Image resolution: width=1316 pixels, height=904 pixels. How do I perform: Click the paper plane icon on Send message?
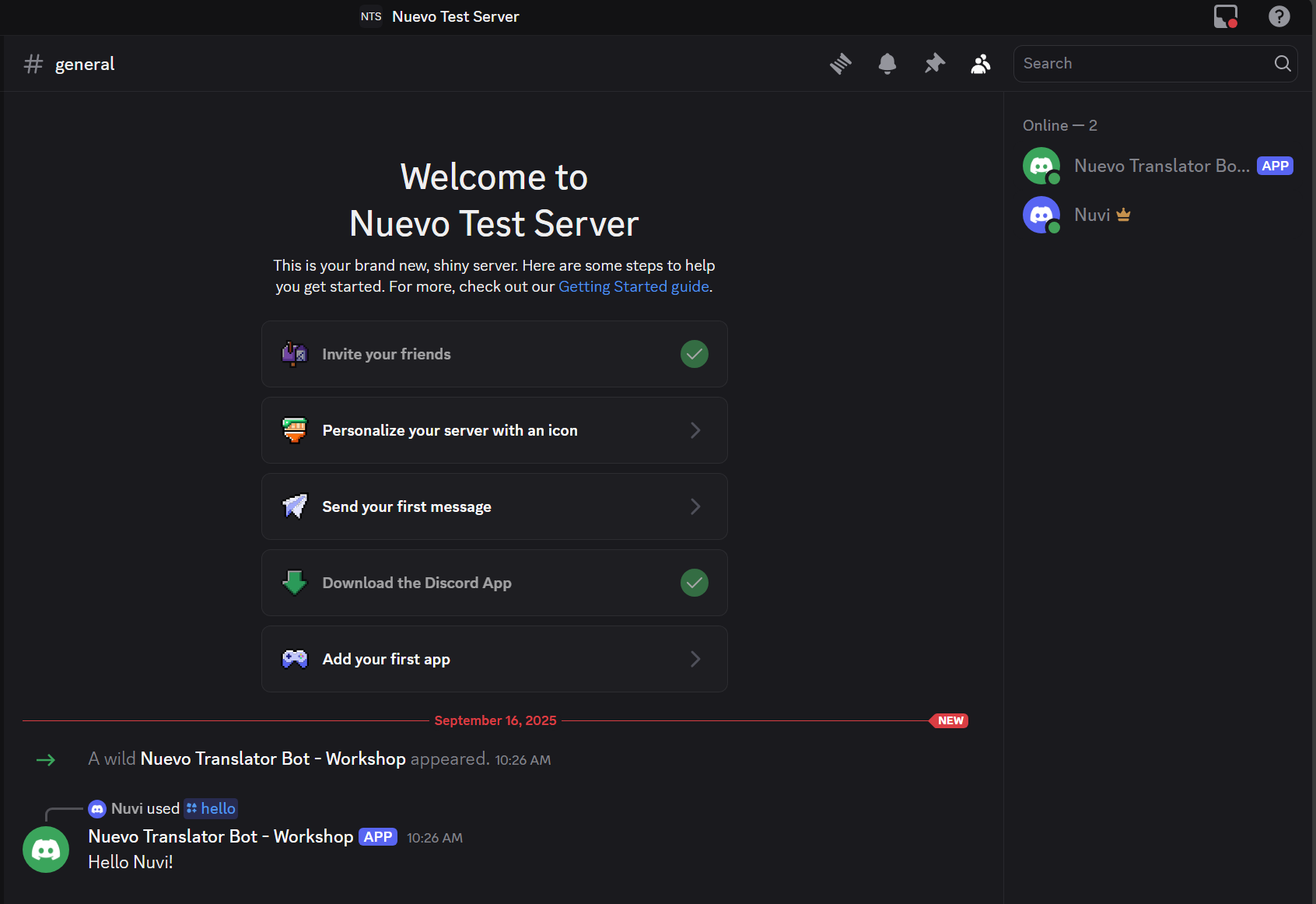coord(295,506)
